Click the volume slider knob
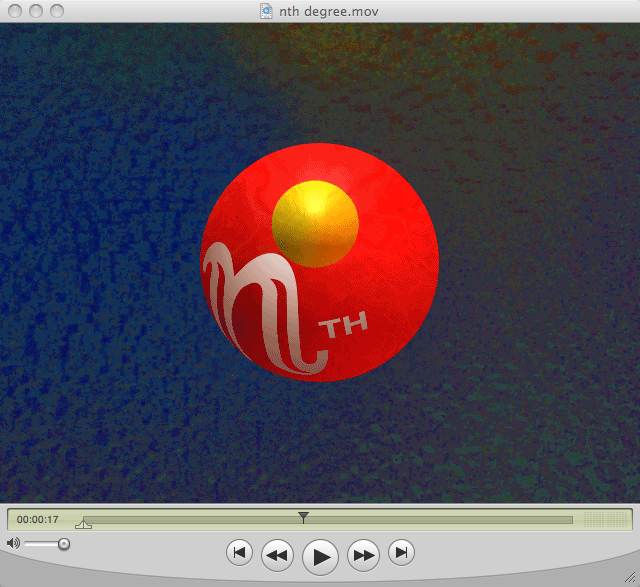 (64, 544)
